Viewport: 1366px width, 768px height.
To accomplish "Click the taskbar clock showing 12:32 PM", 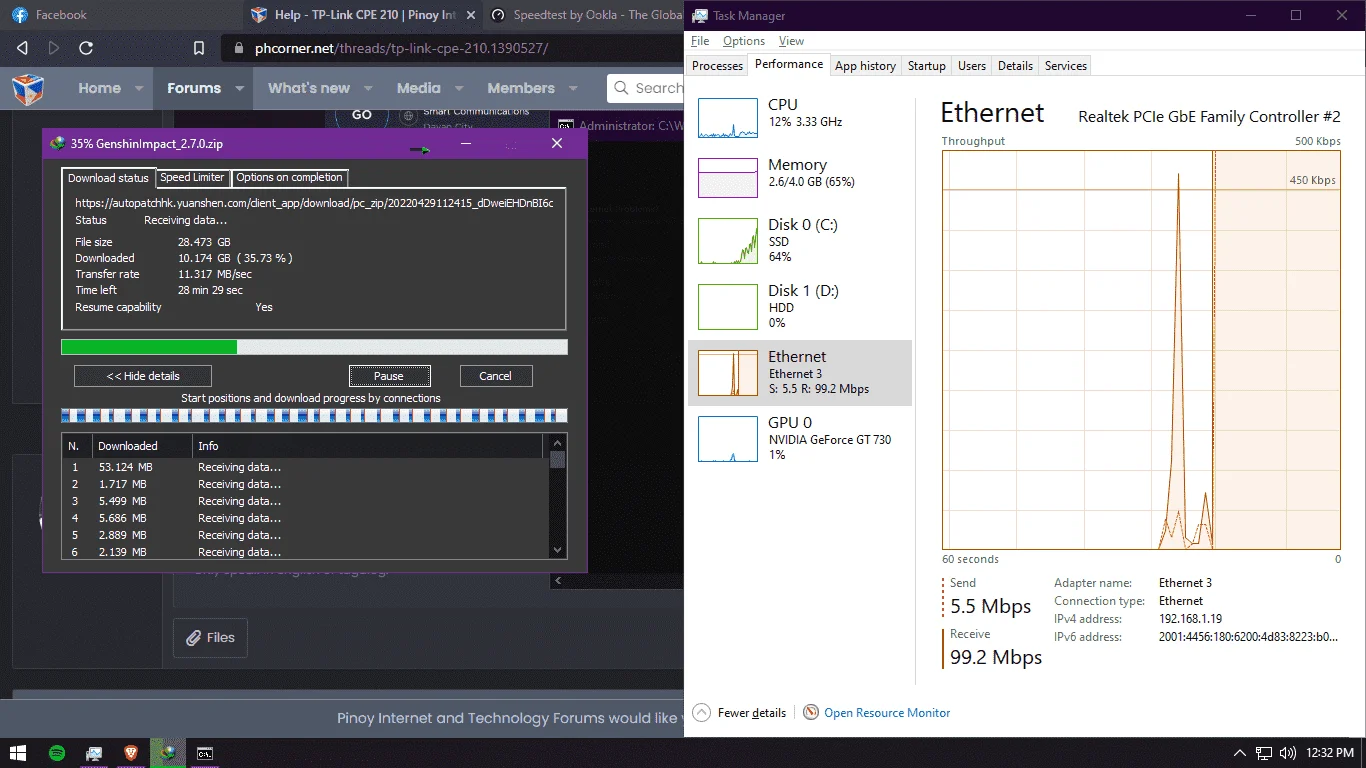I will pyautogui.click(x=1329, y=753).
